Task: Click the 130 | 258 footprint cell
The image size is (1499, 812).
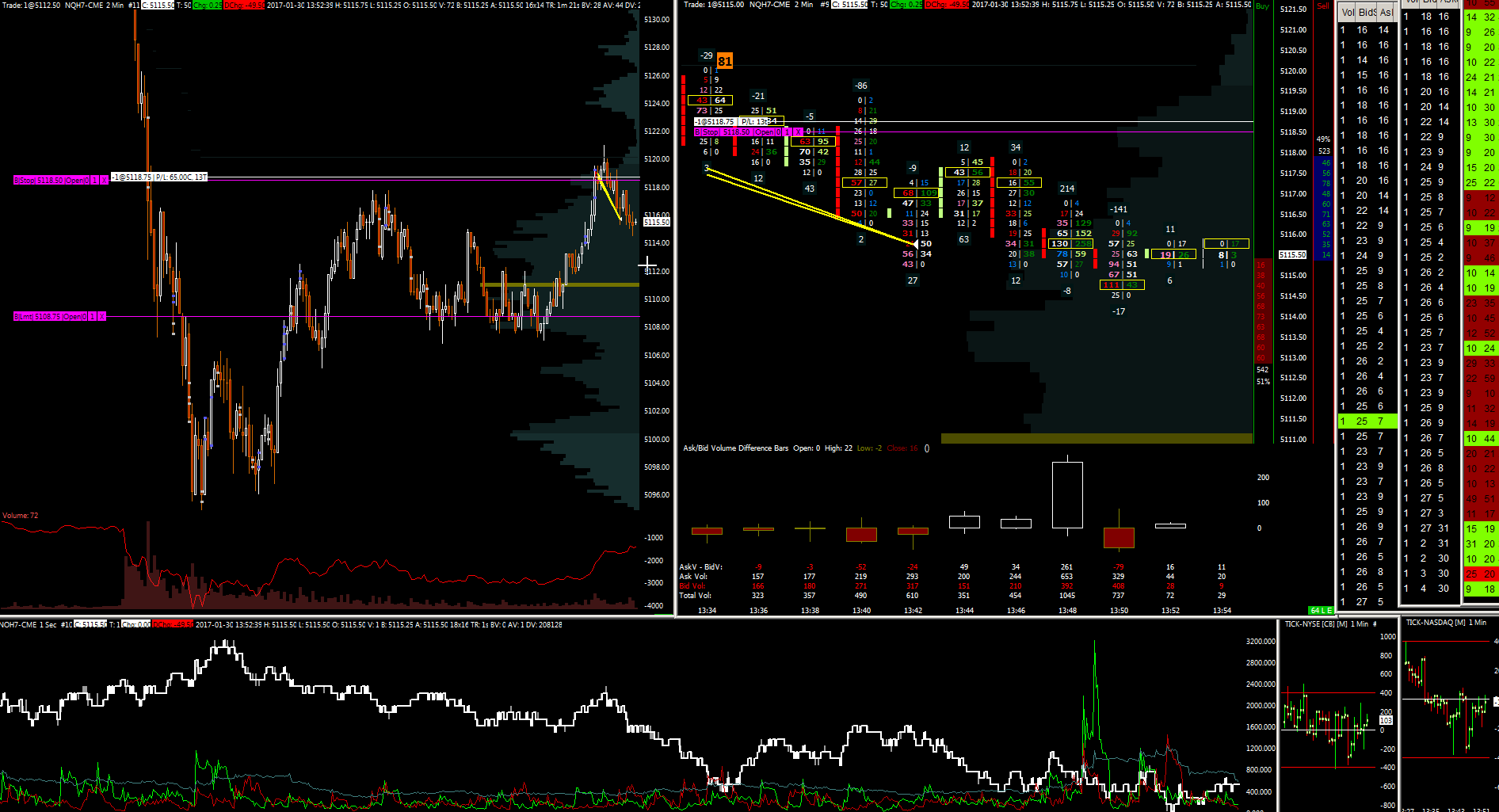Action: tap(1071, 244)
